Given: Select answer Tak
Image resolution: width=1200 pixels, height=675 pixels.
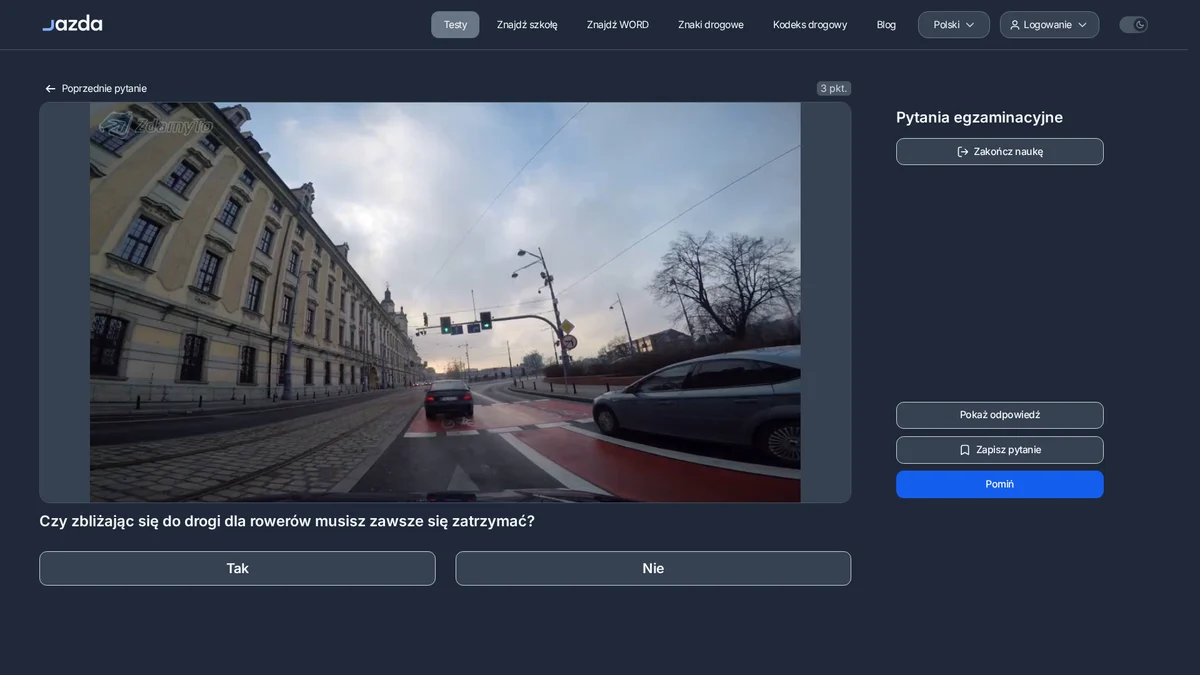Looking at the screenshot, I should pos(237,568).
